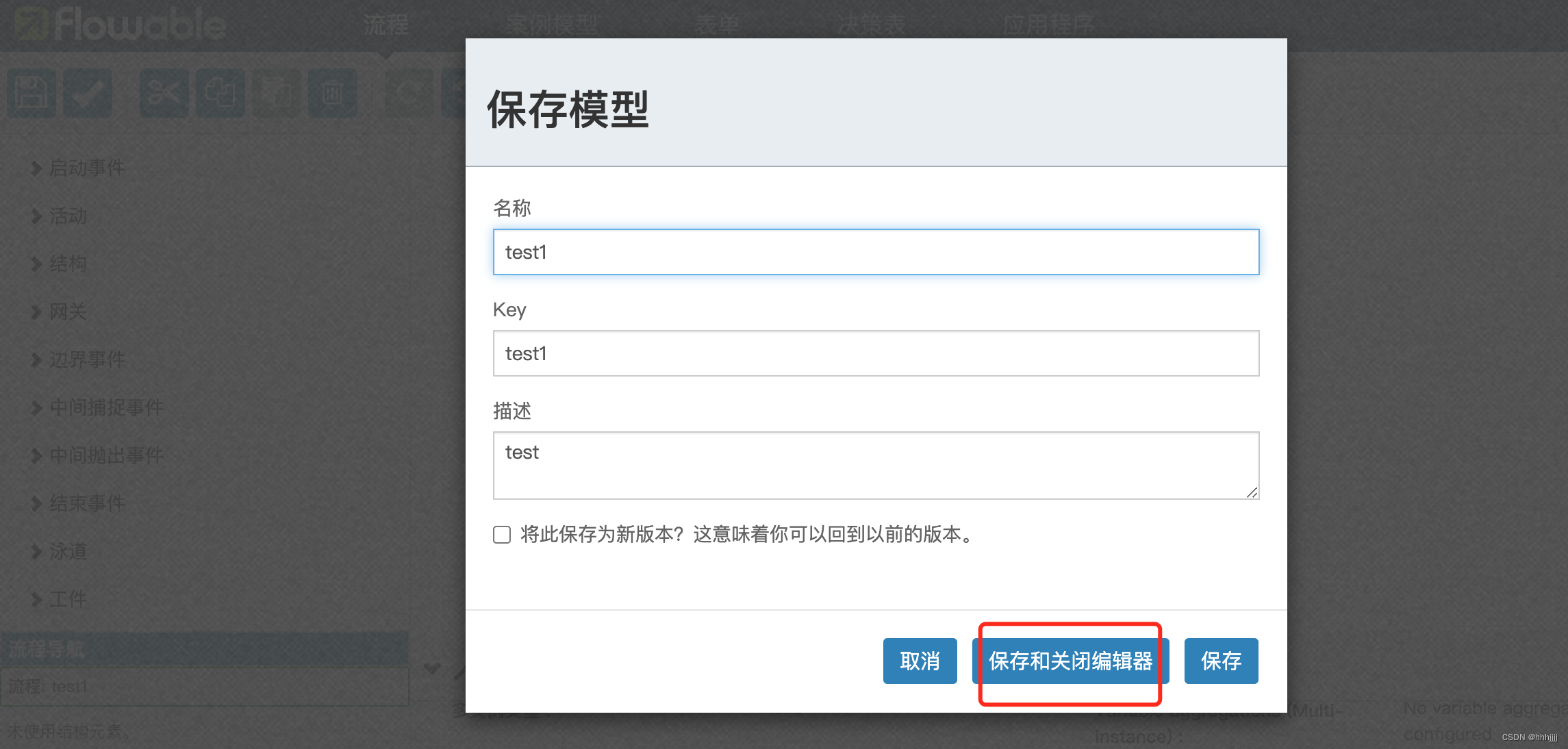Click the 将此保存为新版本 checkbox label text
Viewport: 1568px width, 749px height.
click(747, 534)
